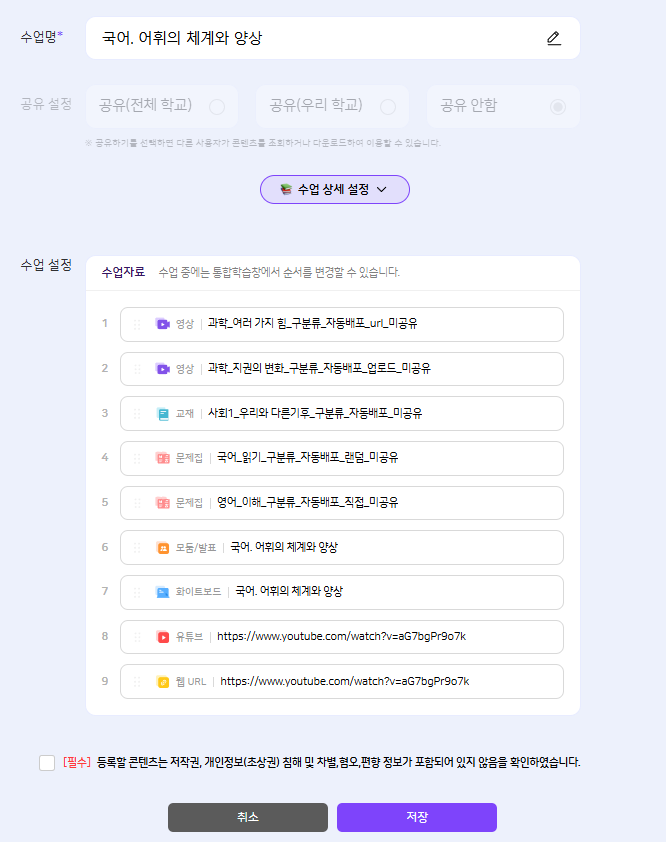Click the blue whiteboard icon in row 7
This screenshot has height=842, width=666.
[x=162, y=592]
